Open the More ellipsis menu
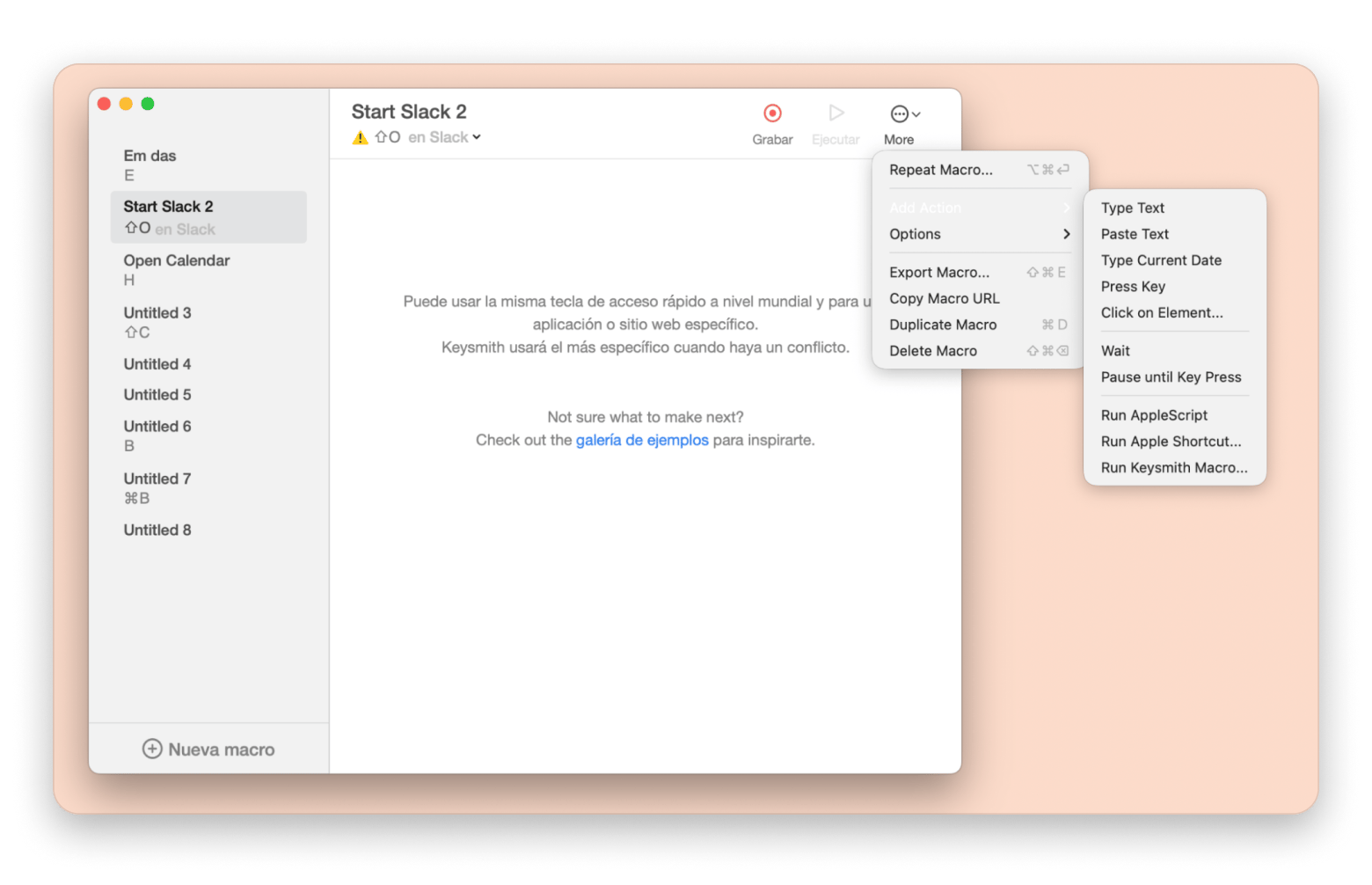 (x=904, y=113)
